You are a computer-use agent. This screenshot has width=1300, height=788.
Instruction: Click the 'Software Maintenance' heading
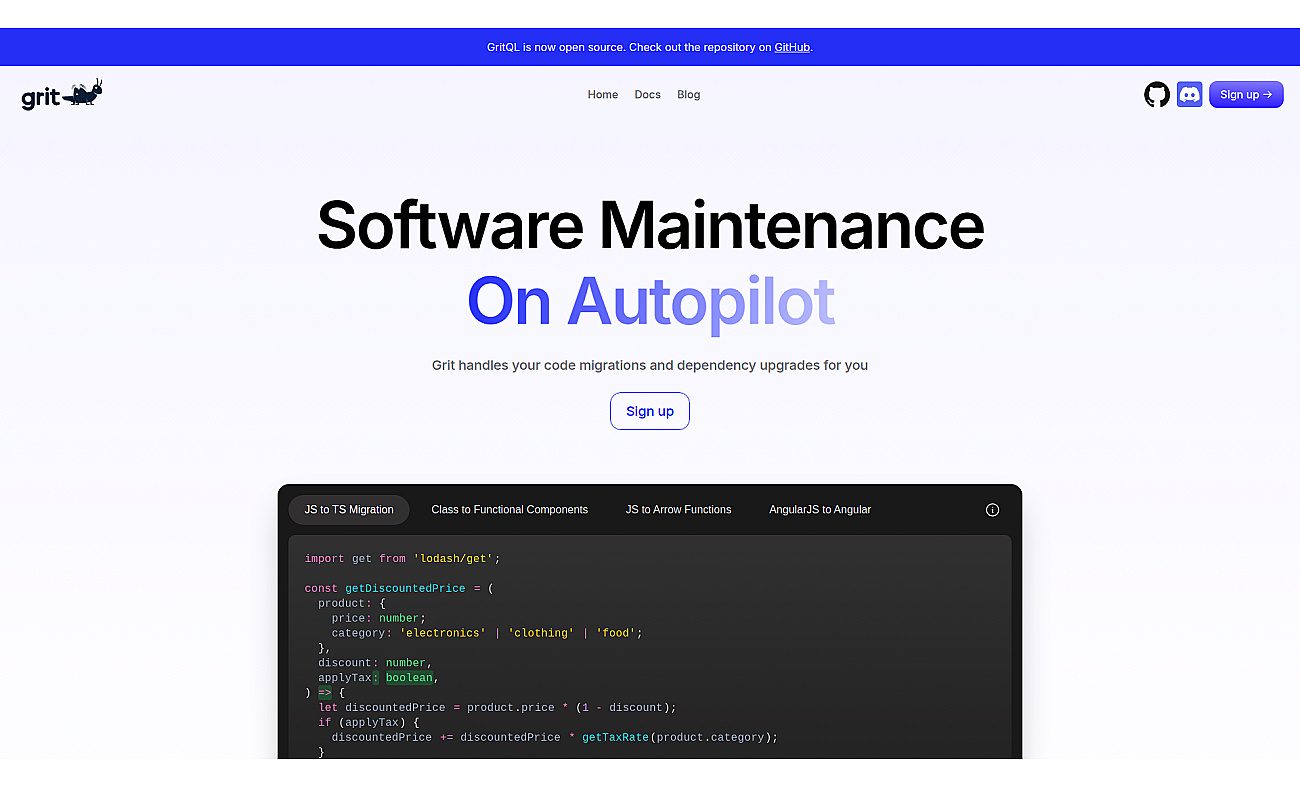650,225
